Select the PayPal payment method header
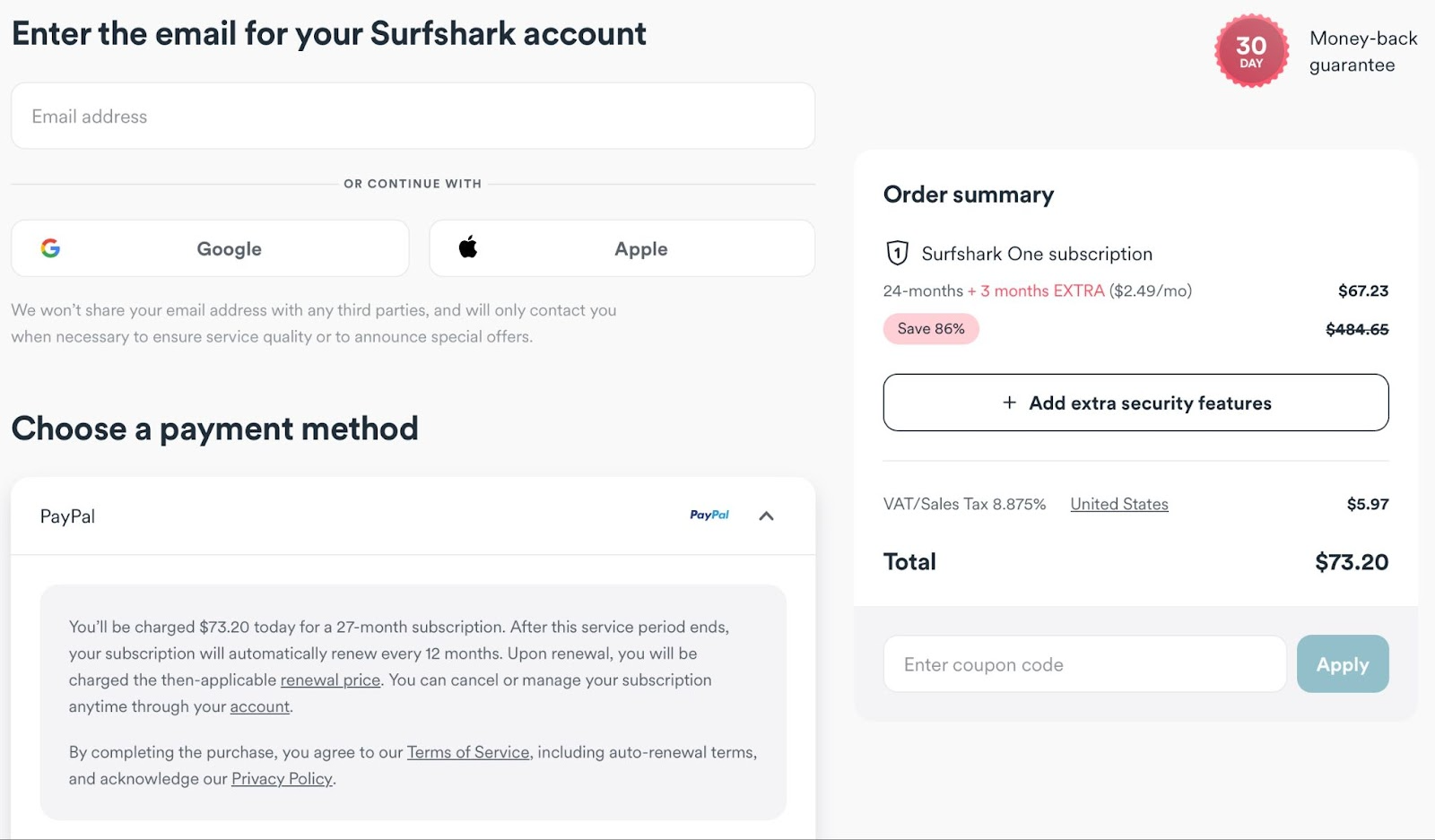Image resolution: width=1435 pixels, height=840 pixels. (67, 515)
